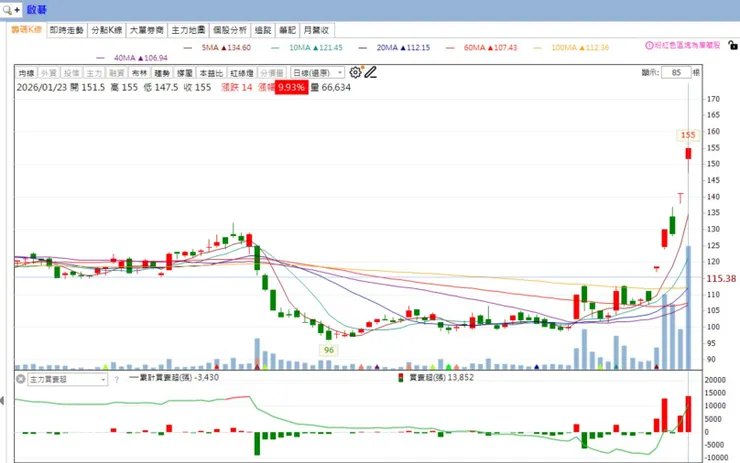Click the pink 粉紅色區塊 notice link

687,45
